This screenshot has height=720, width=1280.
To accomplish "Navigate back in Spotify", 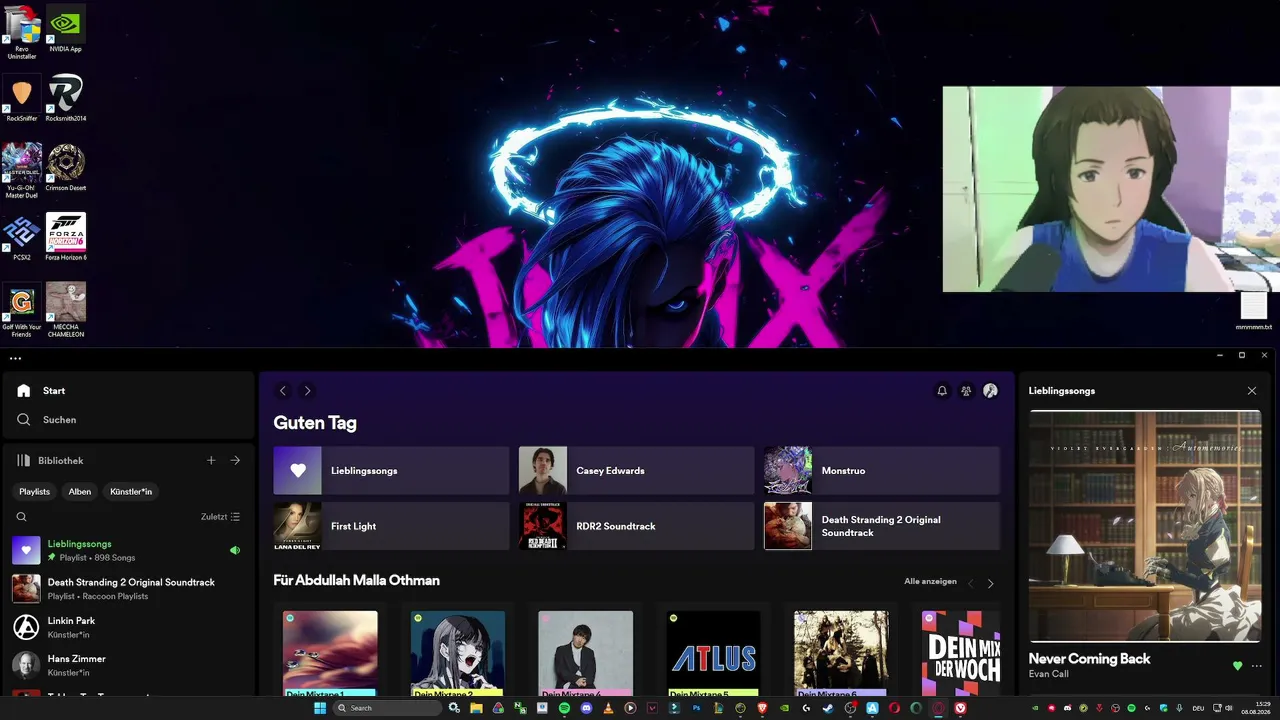I will (x=283, y=391).
